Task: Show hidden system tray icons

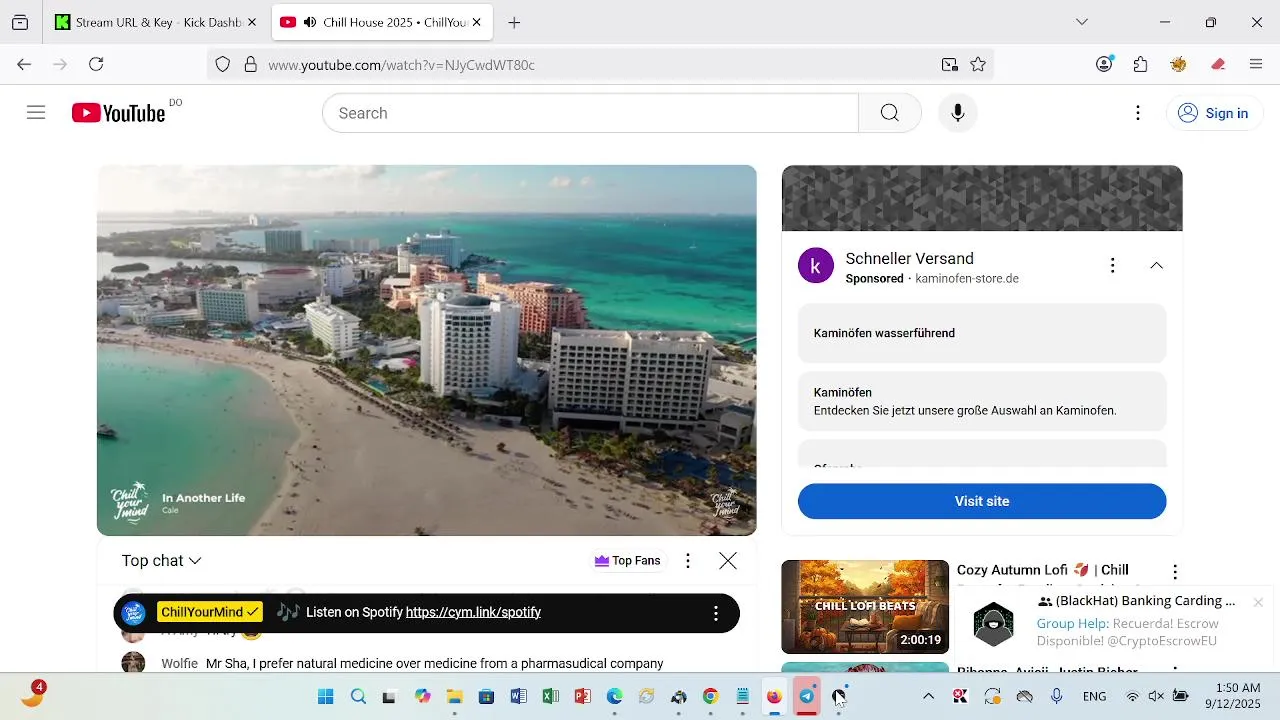Action: (928, 696)
